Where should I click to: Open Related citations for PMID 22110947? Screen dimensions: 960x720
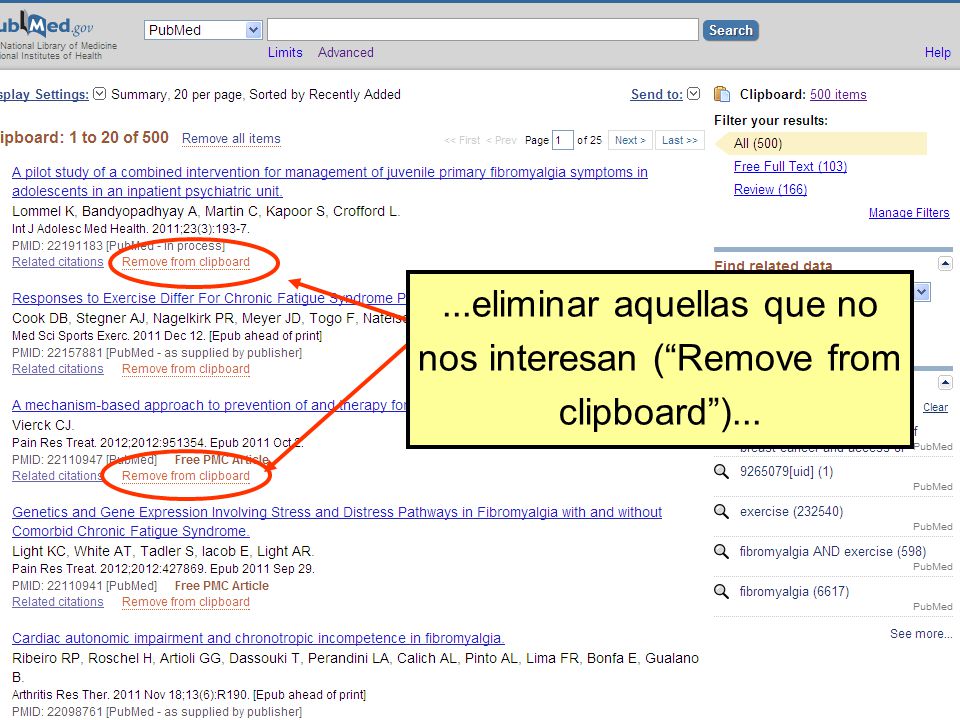click(58, 476)
